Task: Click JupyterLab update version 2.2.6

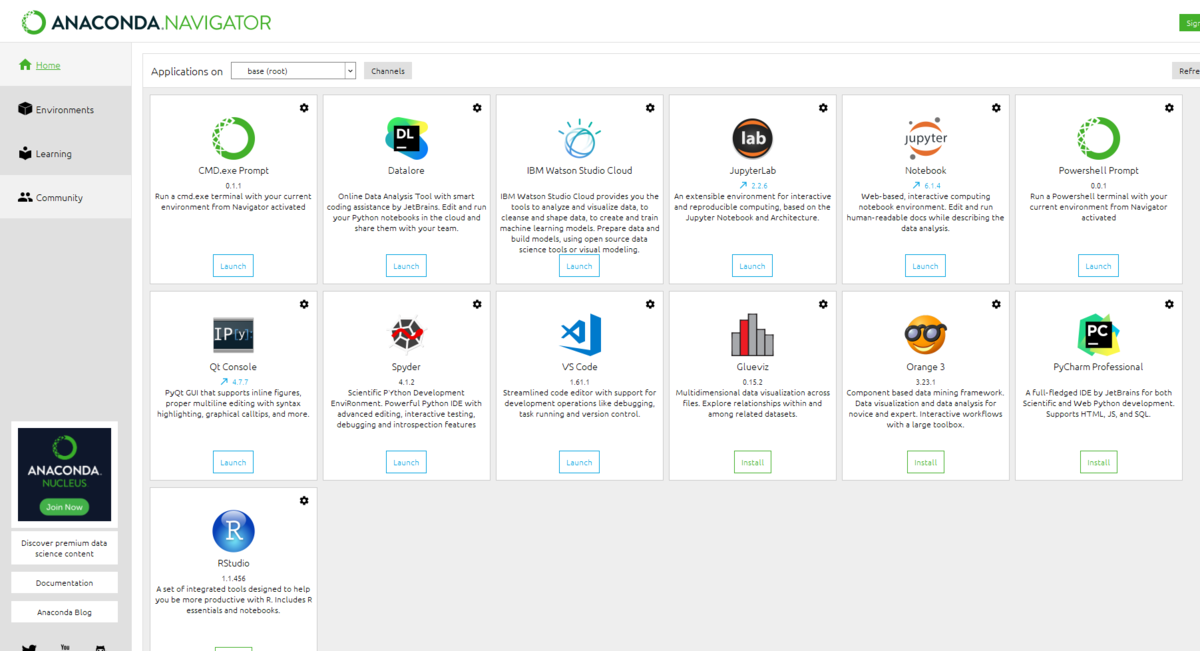Action: point(759,185)
